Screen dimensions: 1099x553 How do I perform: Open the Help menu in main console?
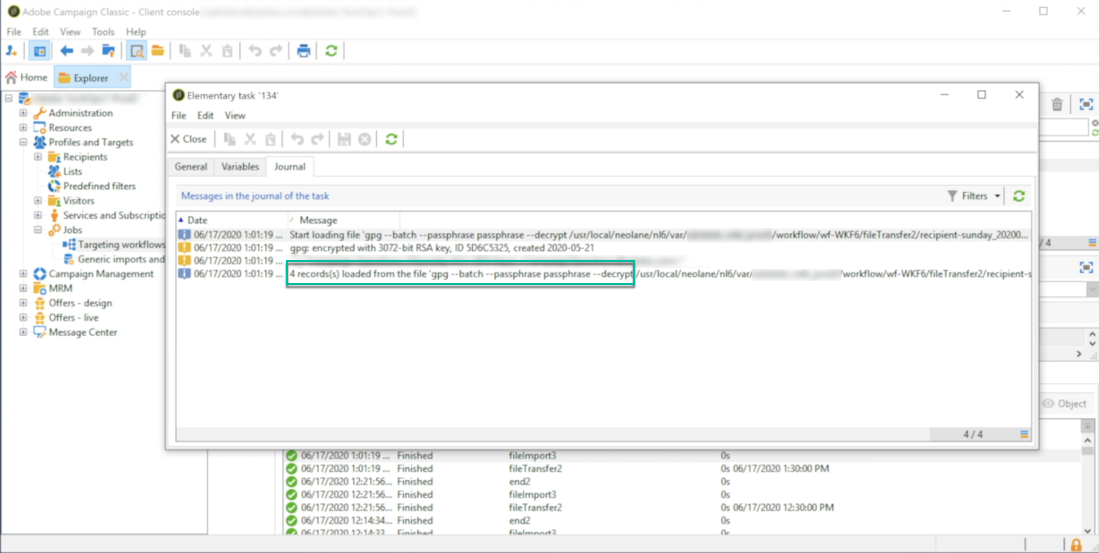[x=136, y=32]
